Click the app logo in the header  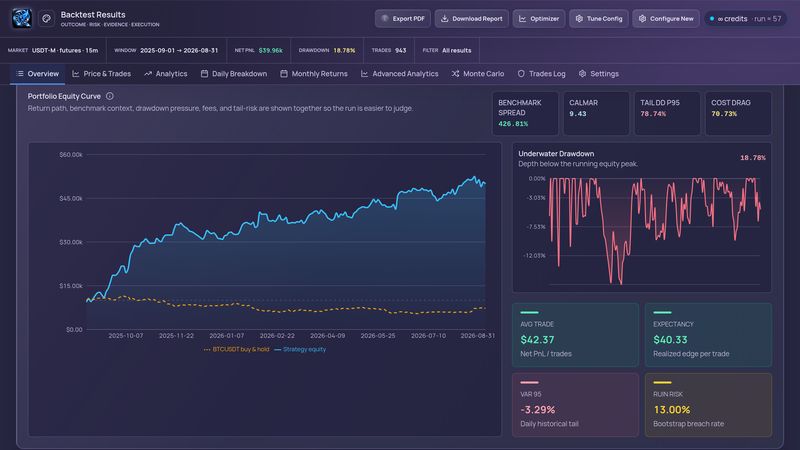[22, 18]
